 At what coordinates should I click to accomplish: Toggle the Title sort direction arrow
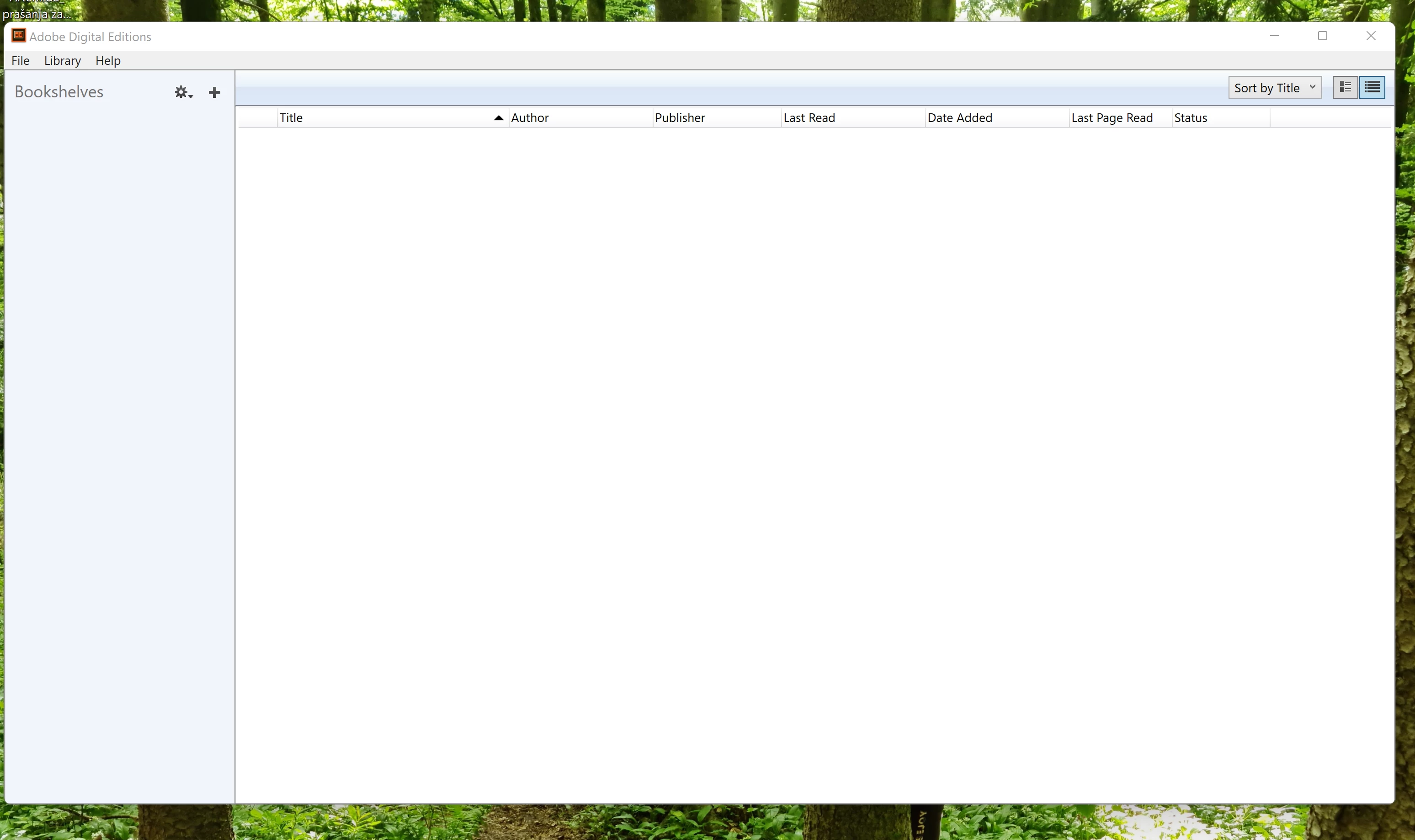pyautogui.click(x=498, y=118)
